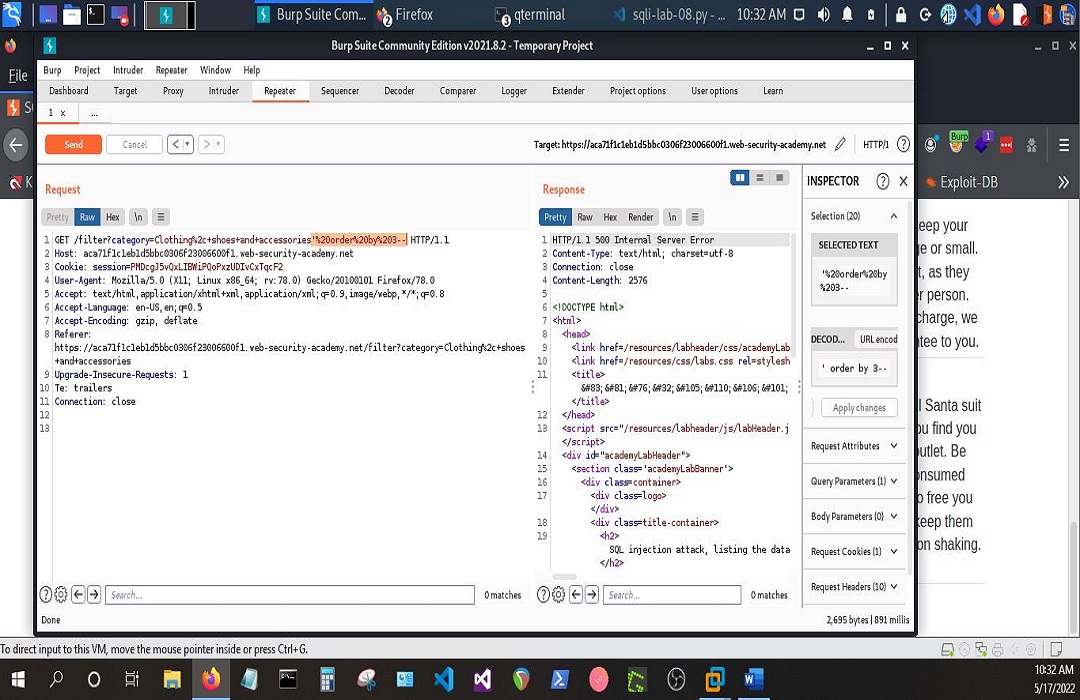Go back to previous request in history
Image resolution: width=1080 pixels, height=700 pixels.
pos(176,145)
